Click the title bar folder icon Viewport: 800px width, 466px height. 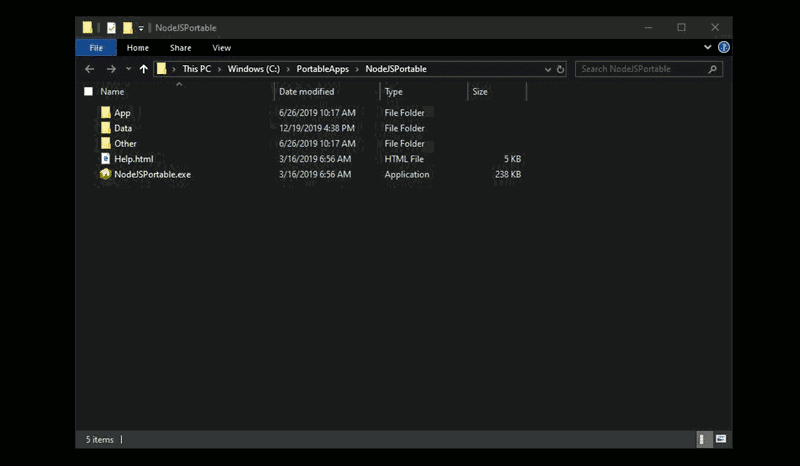(88, 27)
